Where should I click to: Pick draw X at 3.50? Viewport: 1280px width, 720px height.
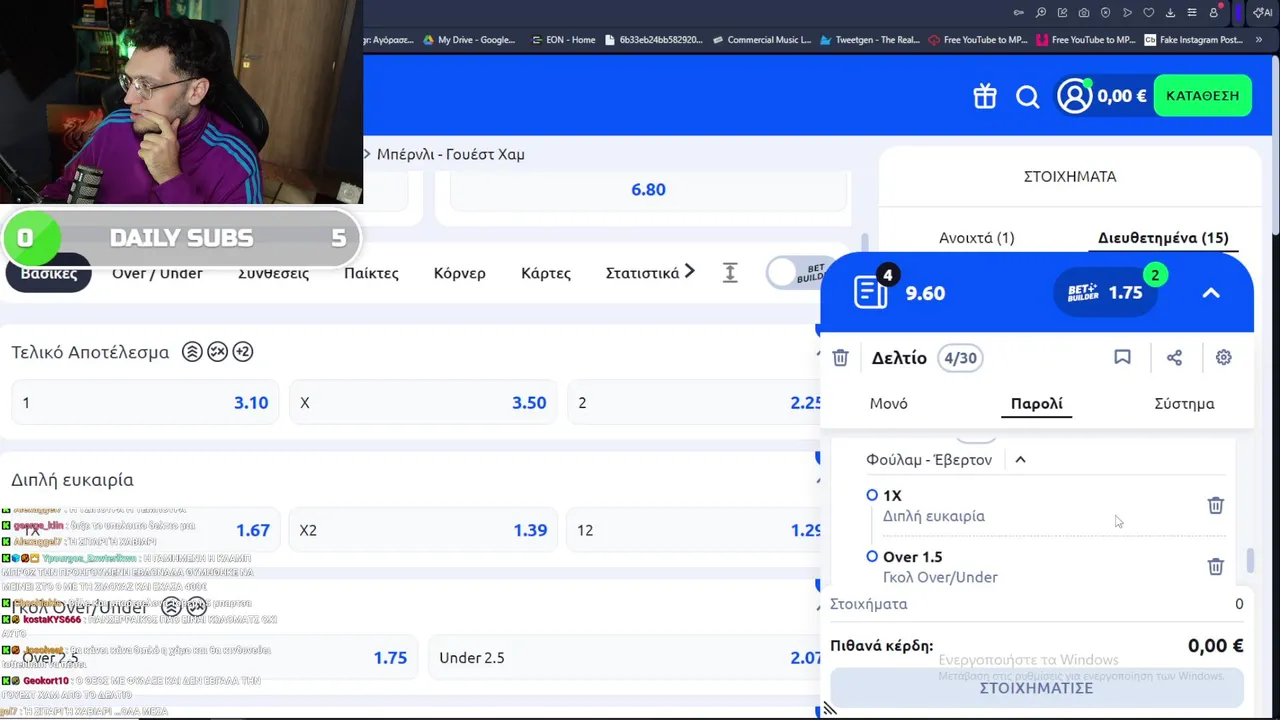click(x=423, y=402)
